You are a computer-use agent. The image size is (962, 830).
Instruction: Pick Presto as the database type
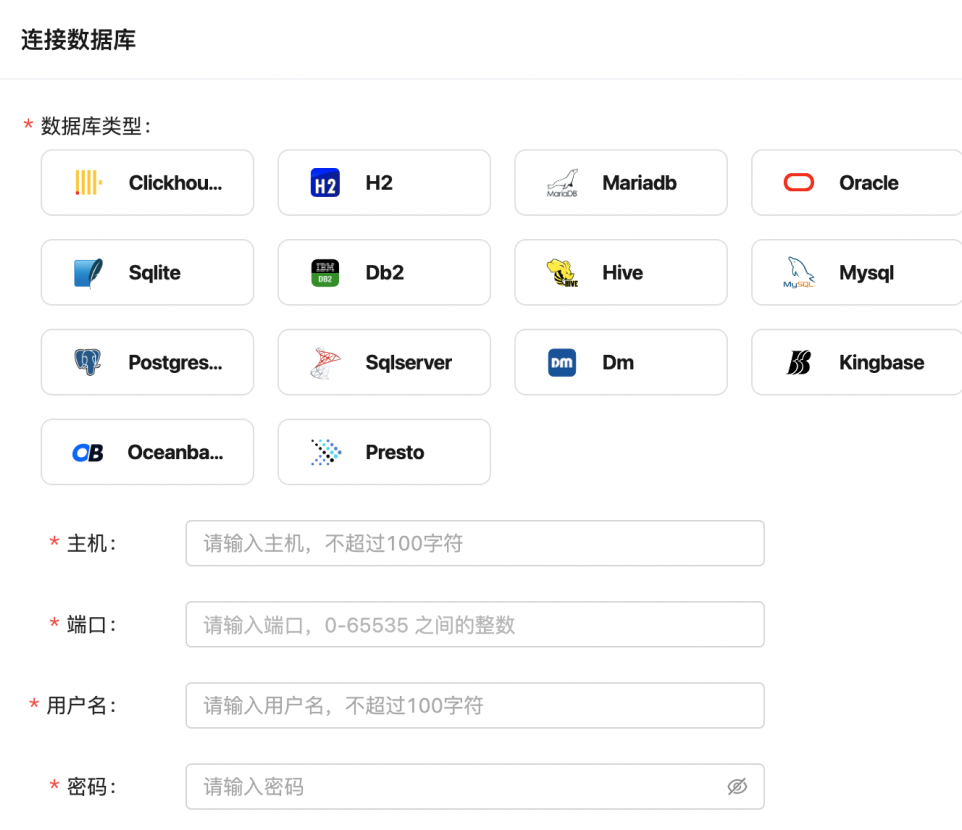pyautogui.click(x=384, y=452)
